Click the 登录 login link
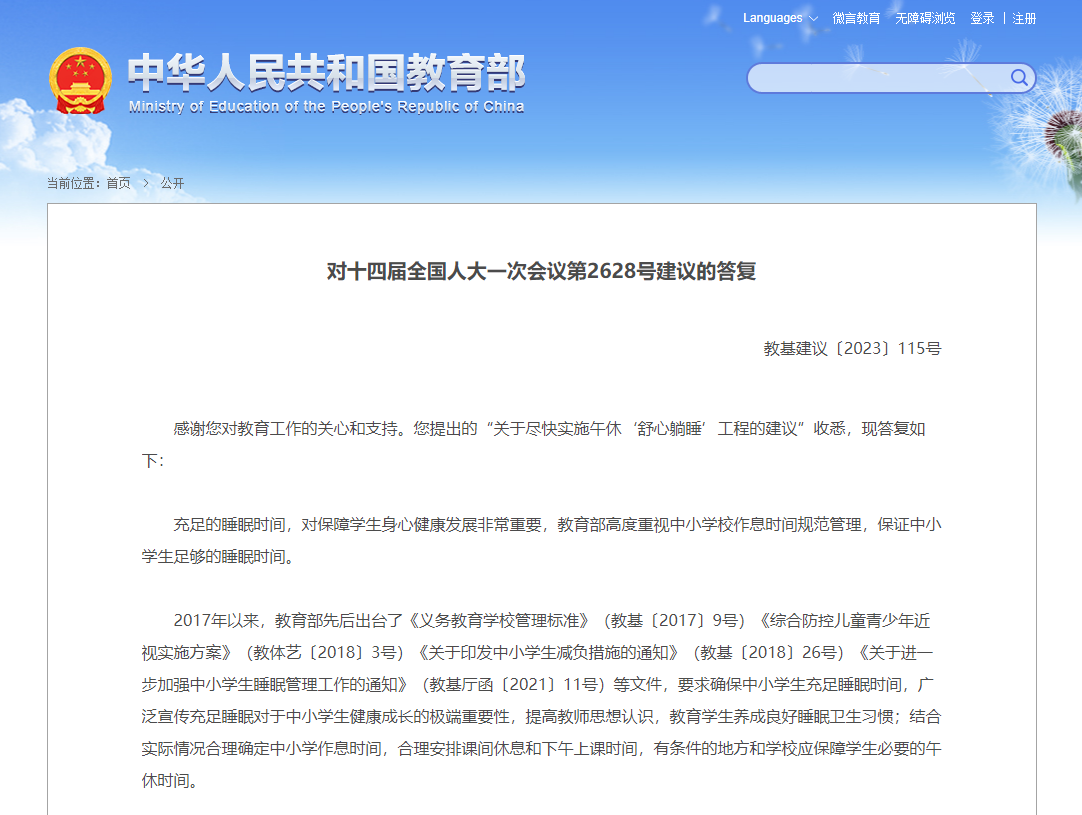The image size is (1082, 815). click(982, 18)
